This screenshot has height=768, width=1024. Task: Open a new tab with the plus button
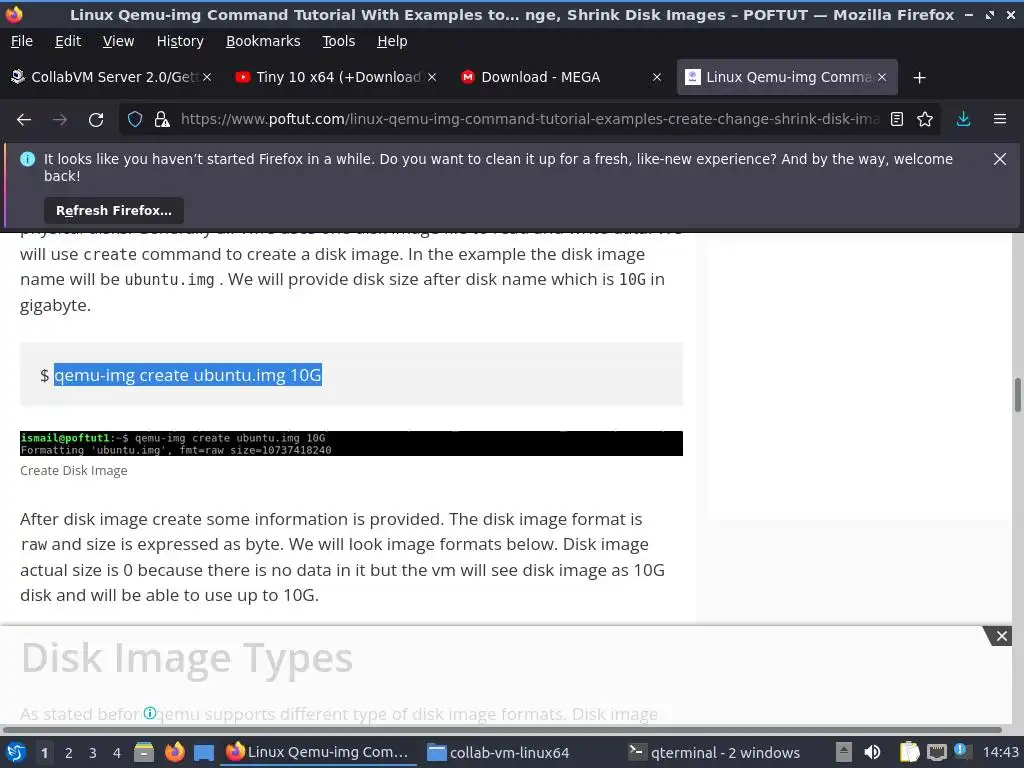[920, 78]
